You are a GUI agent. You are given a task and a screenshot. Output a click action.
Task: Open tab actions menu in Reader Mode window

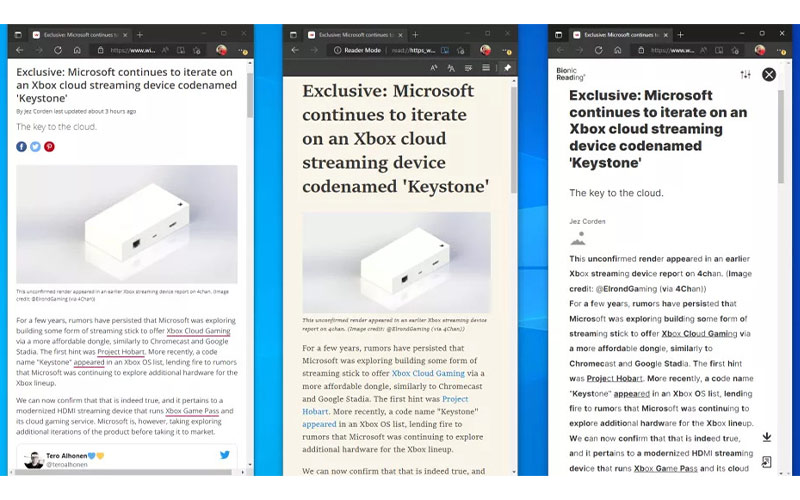293,35
